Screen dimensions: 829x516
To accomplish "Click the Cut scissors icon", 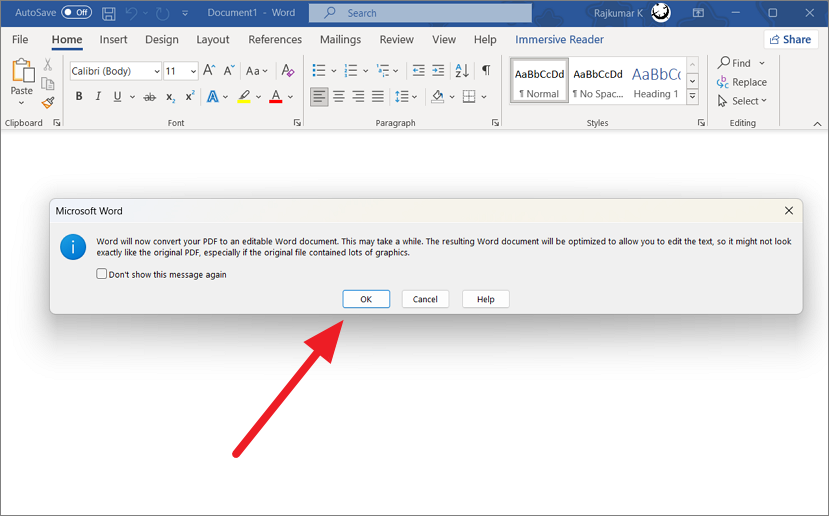I will tap(48, 65).
